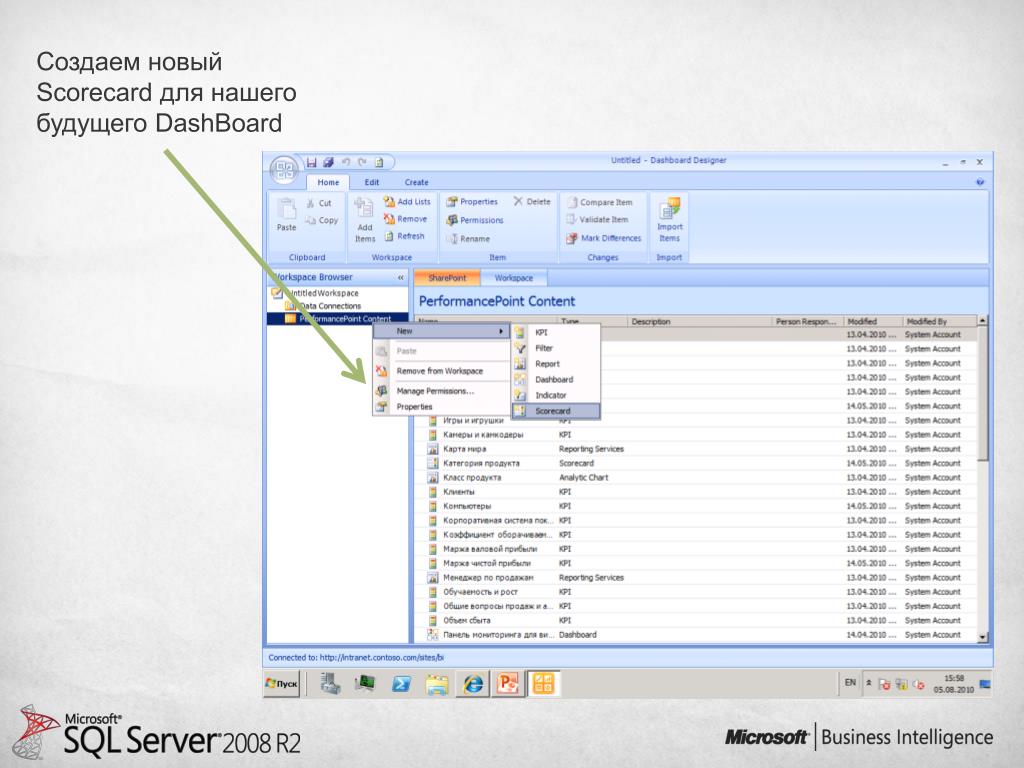Click Delete in the ribbon
1024x768 pixels.
click(532, 202)
